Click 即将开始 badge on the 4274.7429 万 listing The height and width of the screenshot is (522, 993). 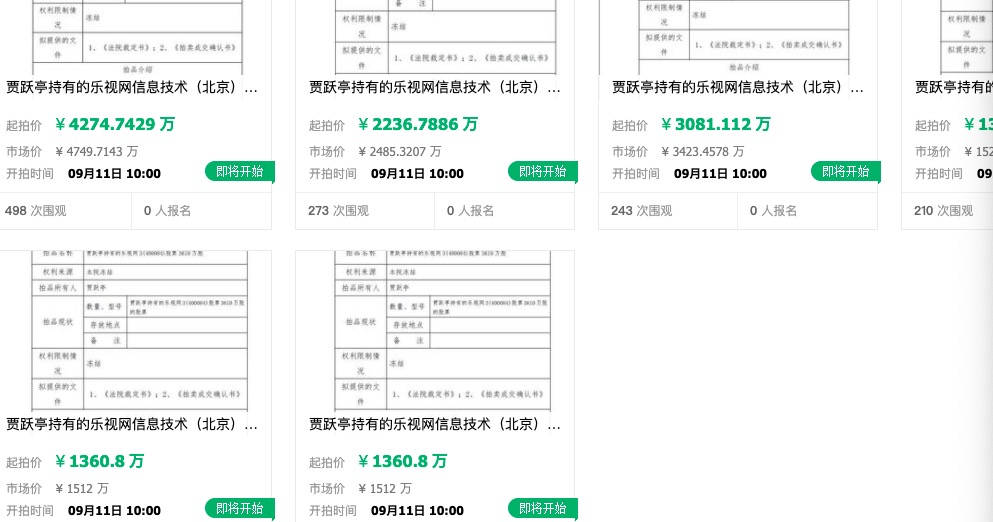[239, 172]
